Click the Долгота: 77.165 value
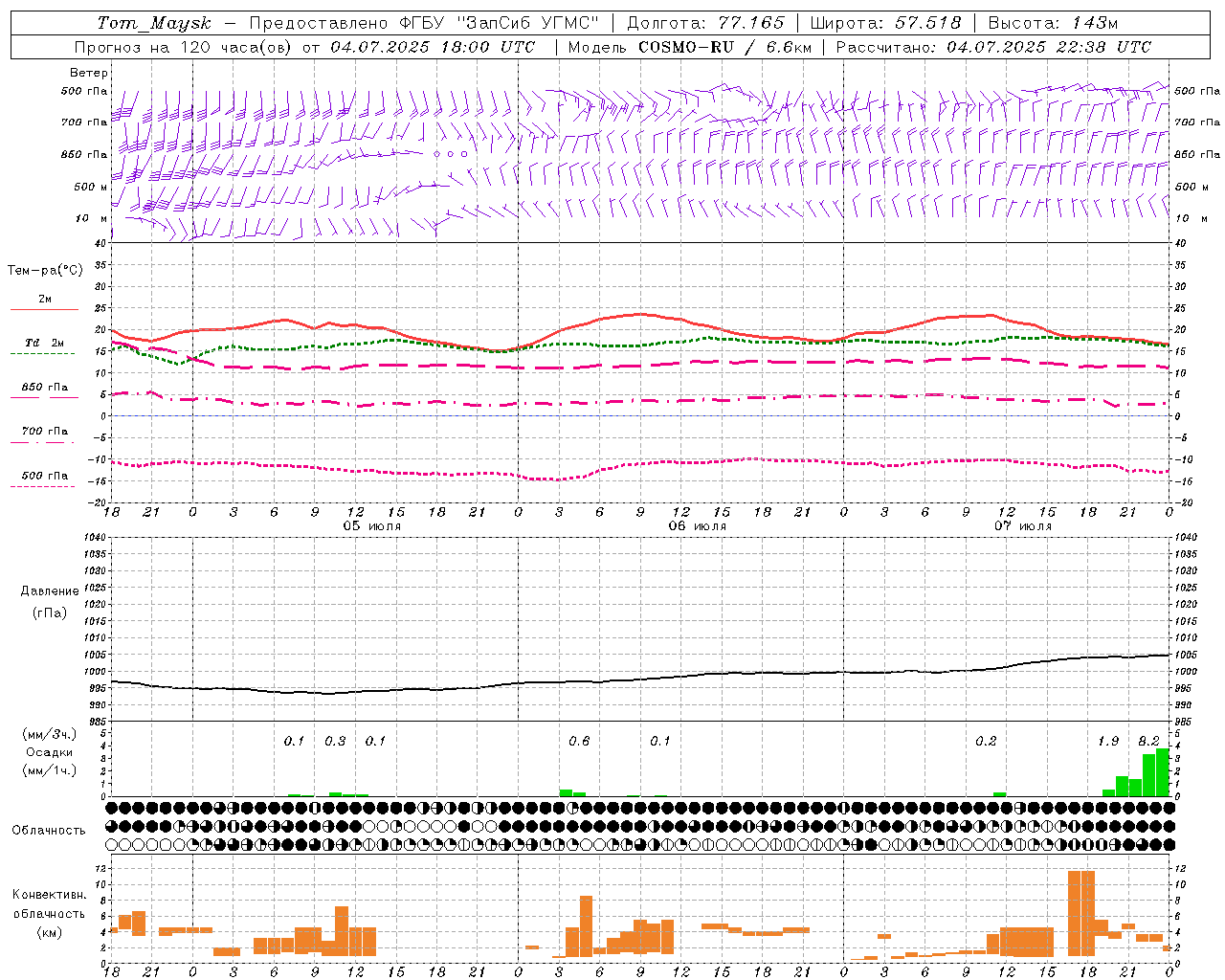The image size is (1225, 980). coord(705,23)
